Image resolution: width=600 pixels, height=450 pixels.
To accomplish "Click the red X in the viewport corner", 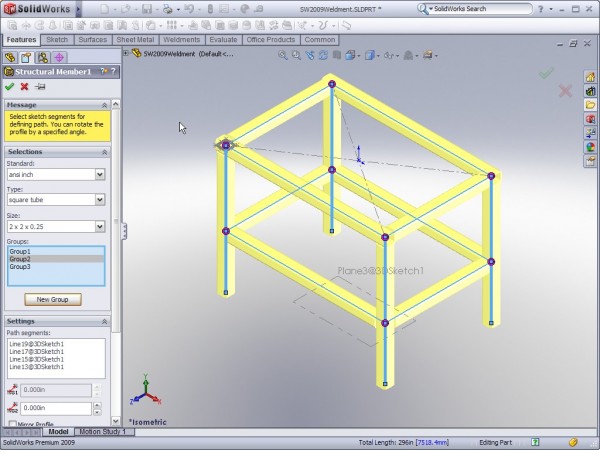I will pos(565,91).
